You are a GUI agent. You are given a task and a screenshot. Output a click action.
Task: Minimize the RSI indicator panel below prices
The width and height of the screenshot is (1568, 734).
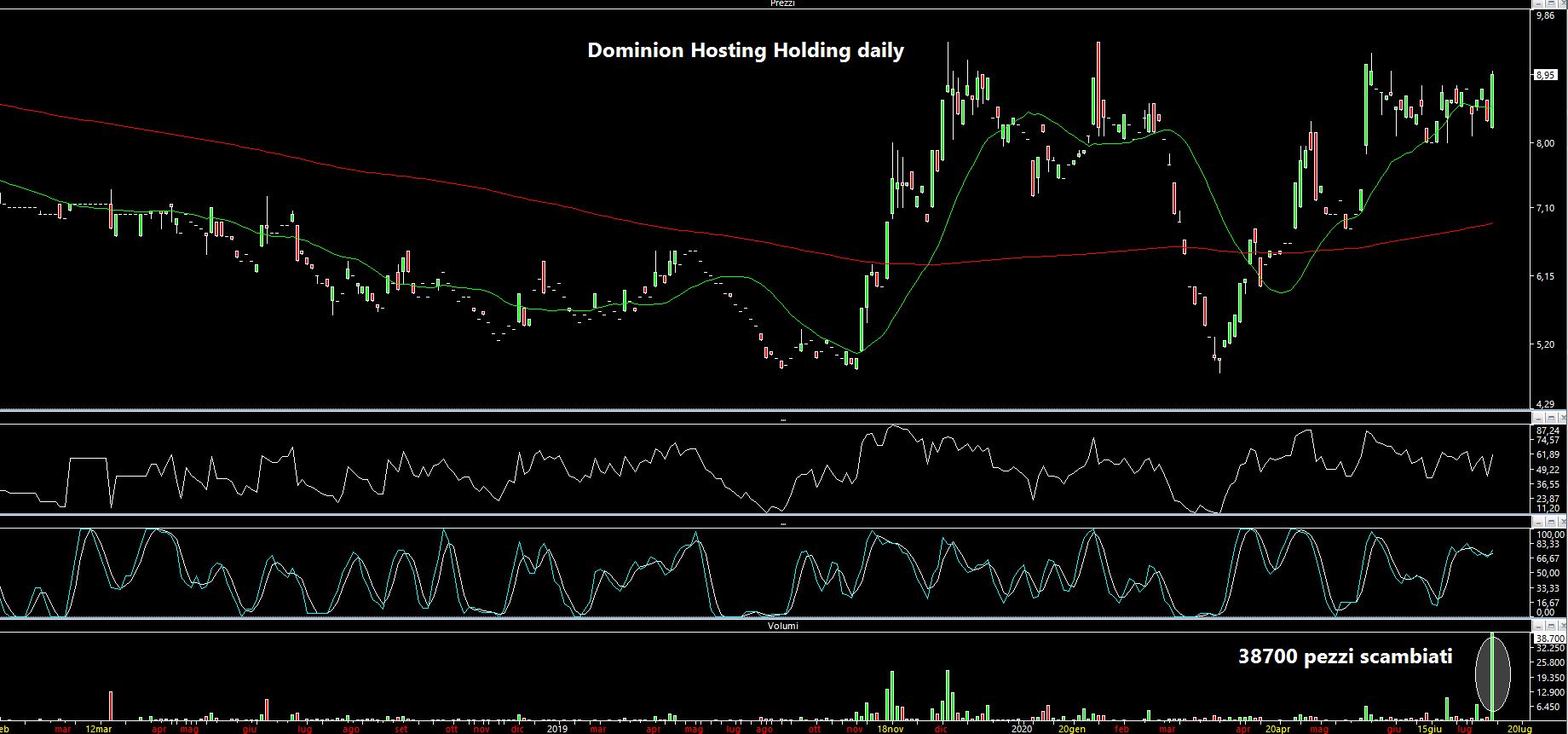[1538, 418]
